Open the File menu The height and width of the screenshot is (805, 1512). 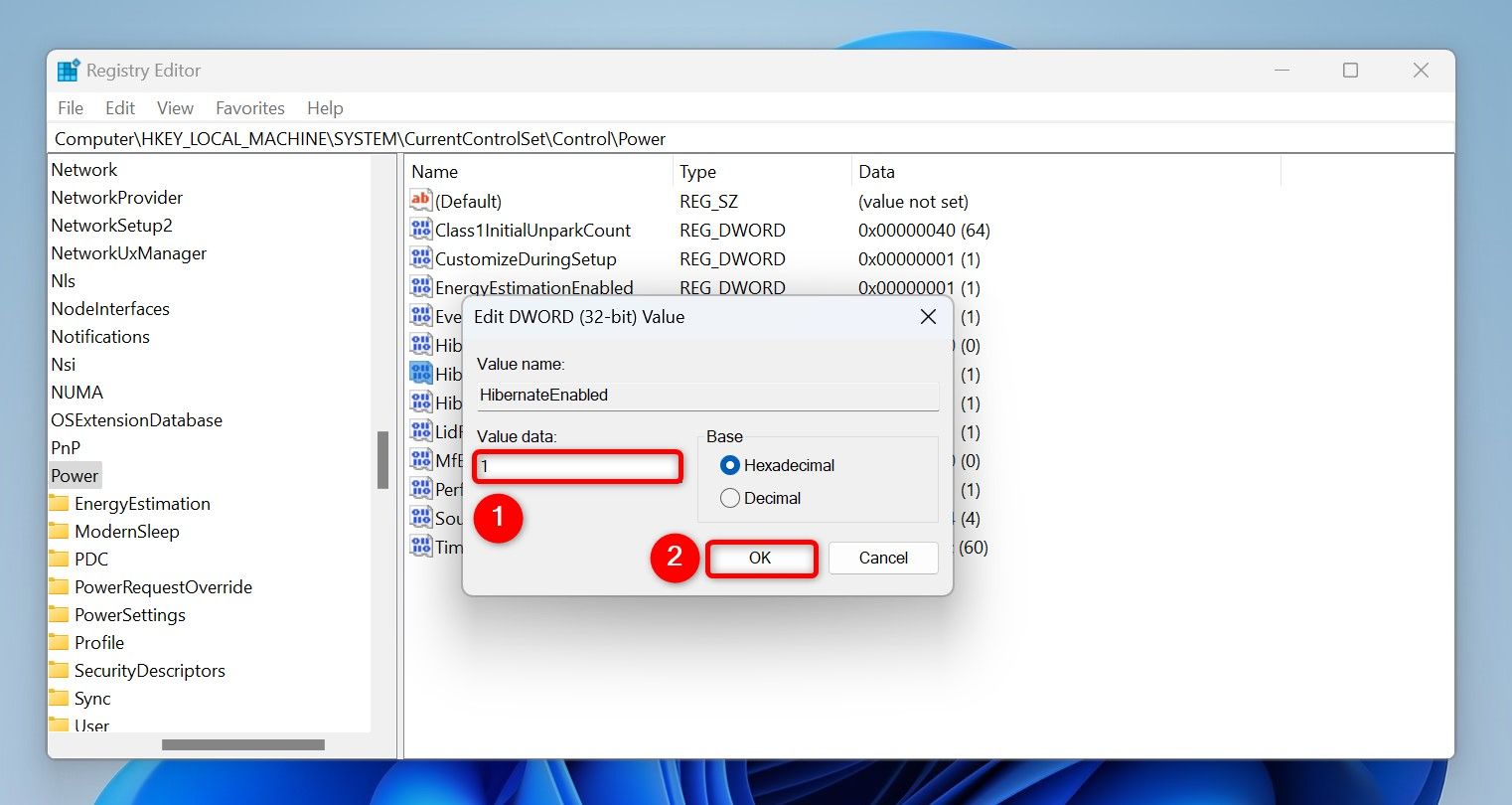click(71, 108)
